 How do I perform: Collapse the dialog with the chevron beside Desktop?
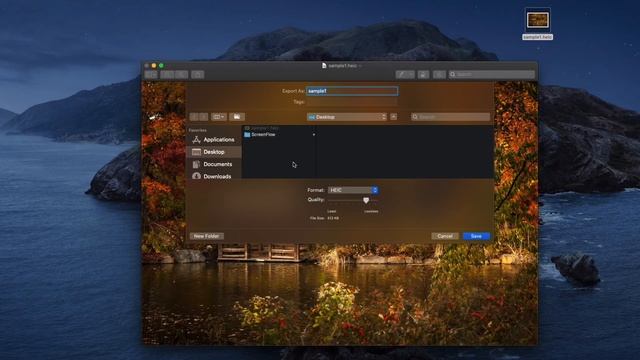tap(393, 117)
